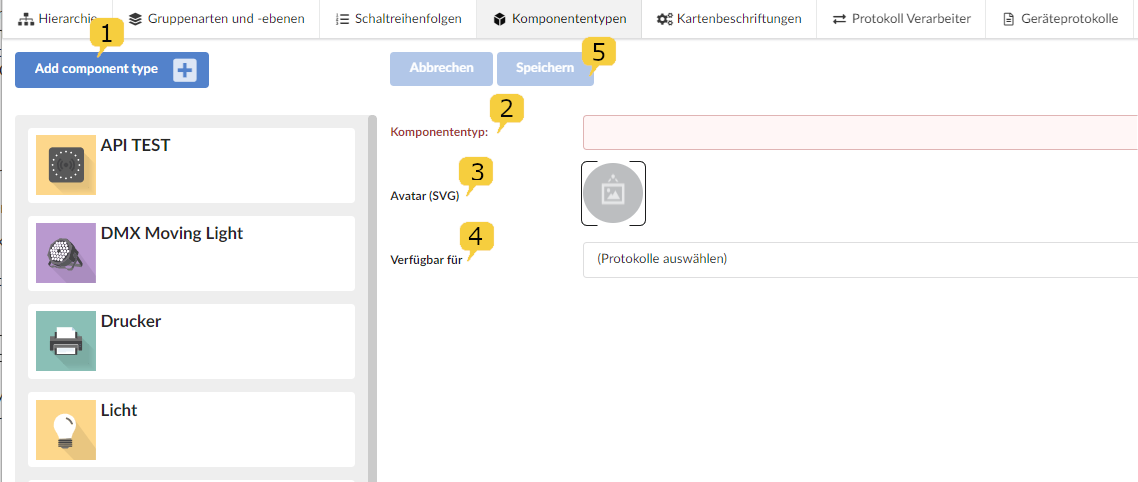The height and width of the screenshot is (482, 1138).
Task: Select the Drucker component
Action: [x=192, y=342]
